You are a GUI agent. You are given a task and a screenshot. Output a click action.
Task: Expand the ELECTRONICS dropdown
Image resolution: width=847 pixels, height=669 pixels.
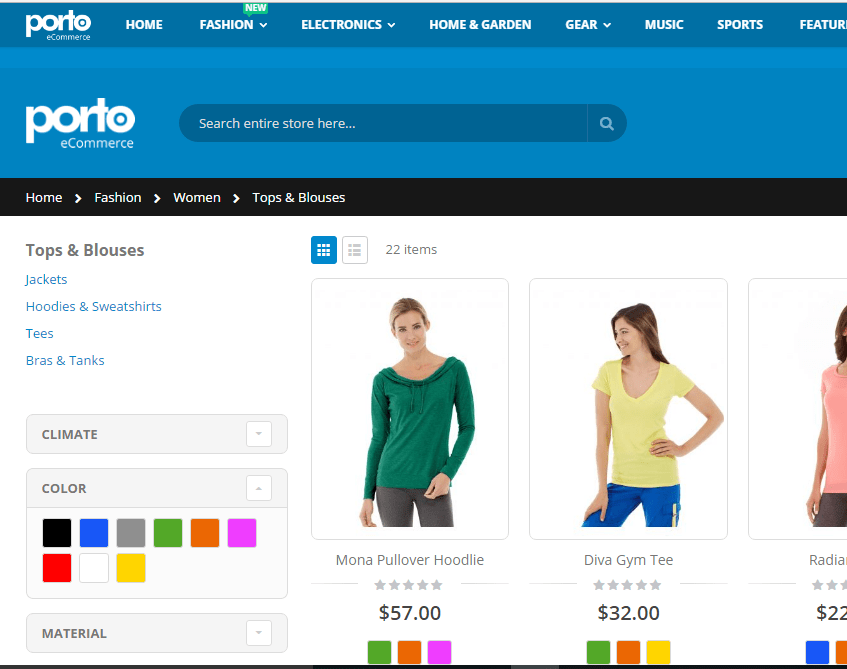347,24
